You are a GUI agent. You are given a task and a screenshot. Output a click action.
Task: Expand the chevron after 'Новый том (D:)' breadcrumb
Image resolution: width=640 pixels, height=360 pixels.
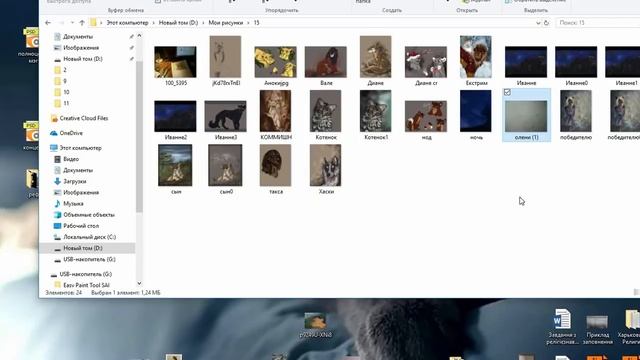[x=203, y=23]
